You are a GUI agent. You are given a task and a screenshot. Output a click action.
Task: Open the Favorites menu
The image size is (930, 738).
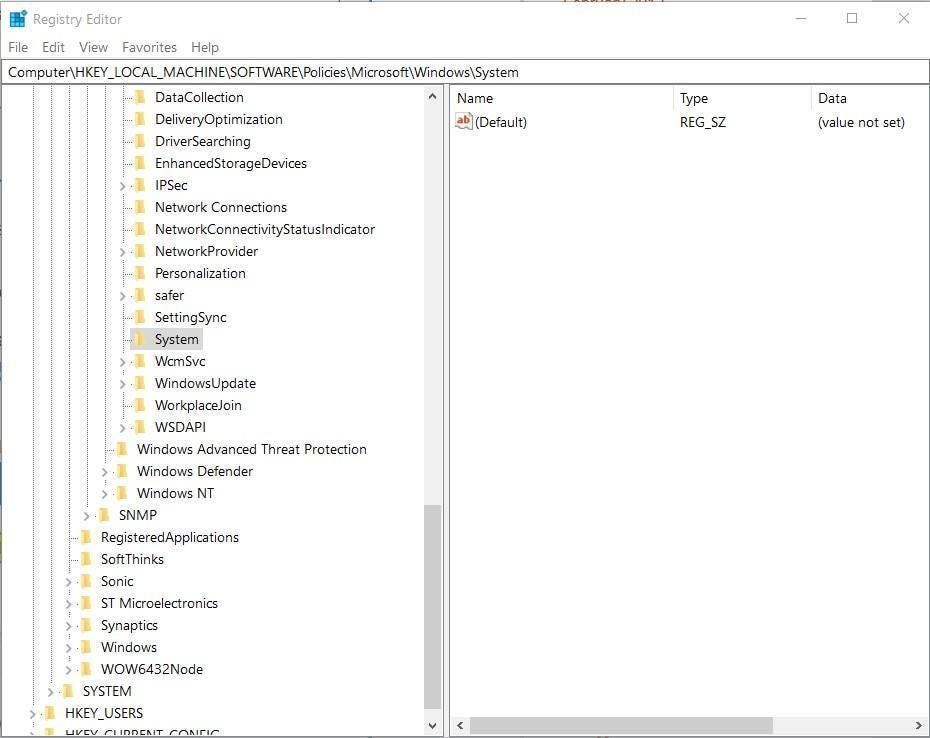[x=149, y=47]
